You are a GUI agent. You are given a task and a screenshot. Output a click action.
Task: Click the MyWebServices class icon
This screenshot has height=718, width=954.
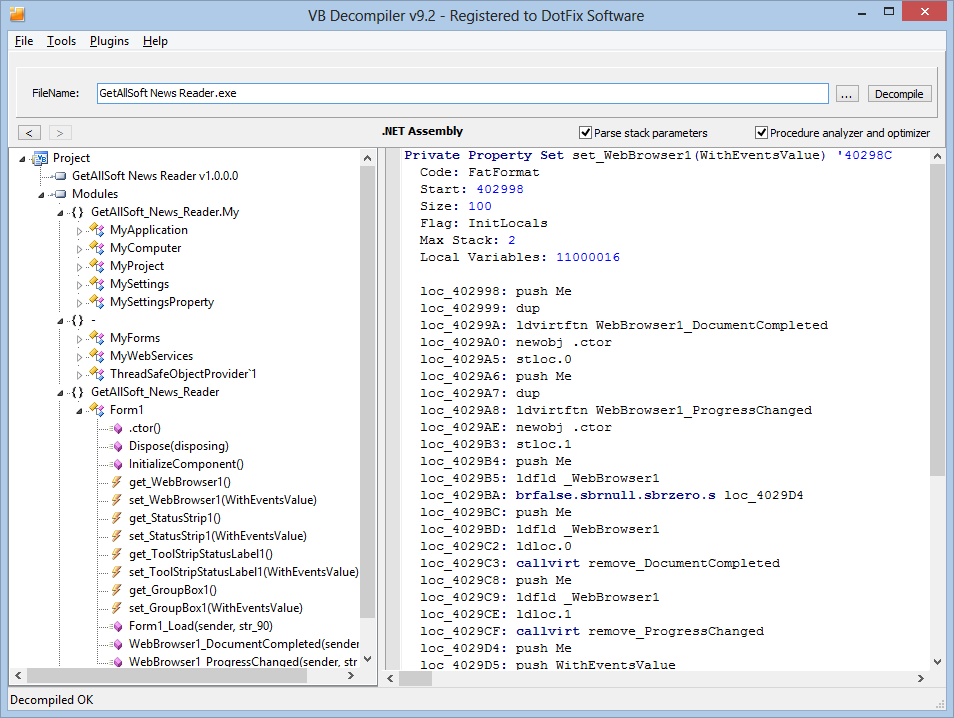click(97, 356)
